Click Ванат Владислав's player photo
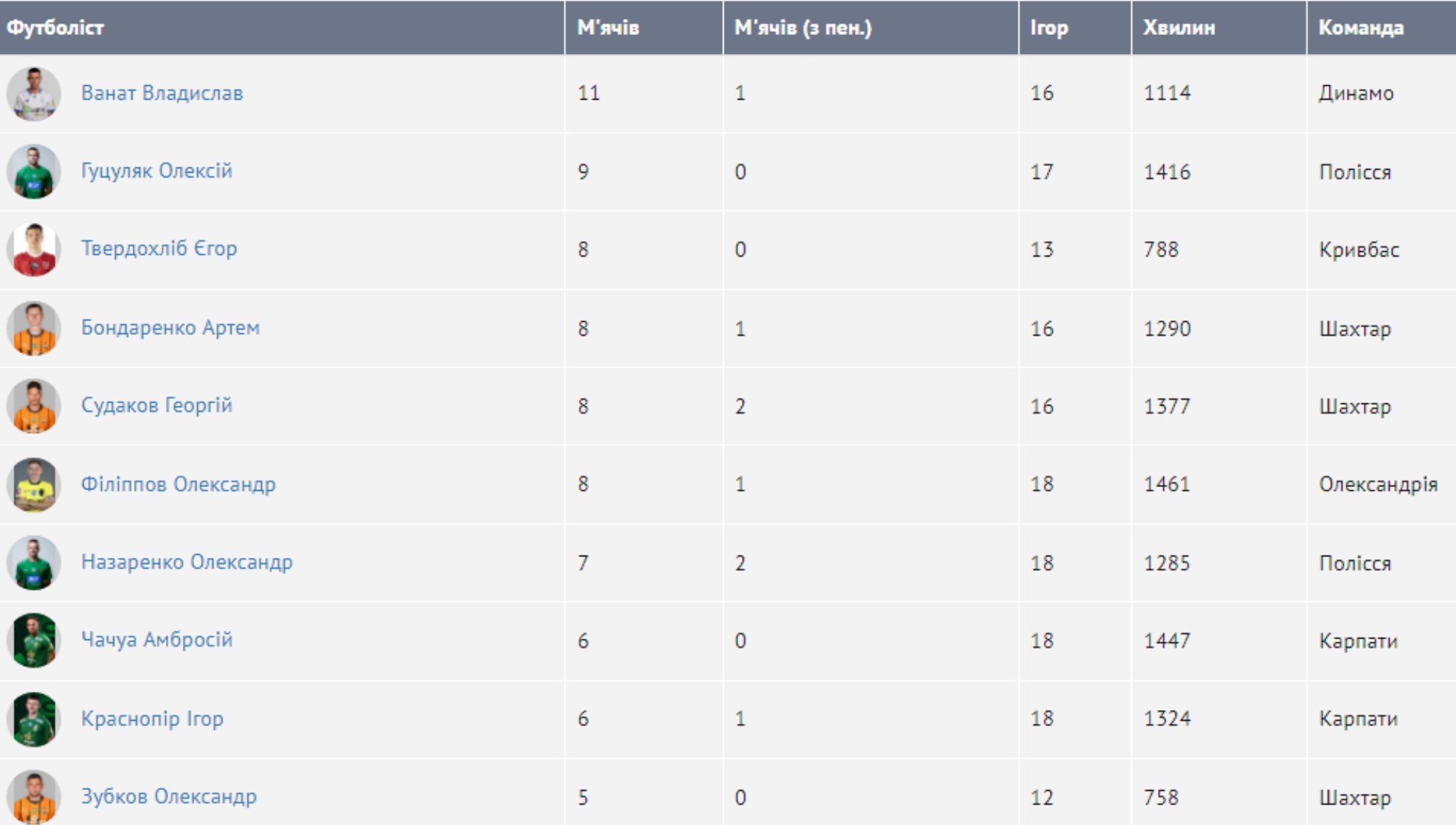 (x=33, y=94)
